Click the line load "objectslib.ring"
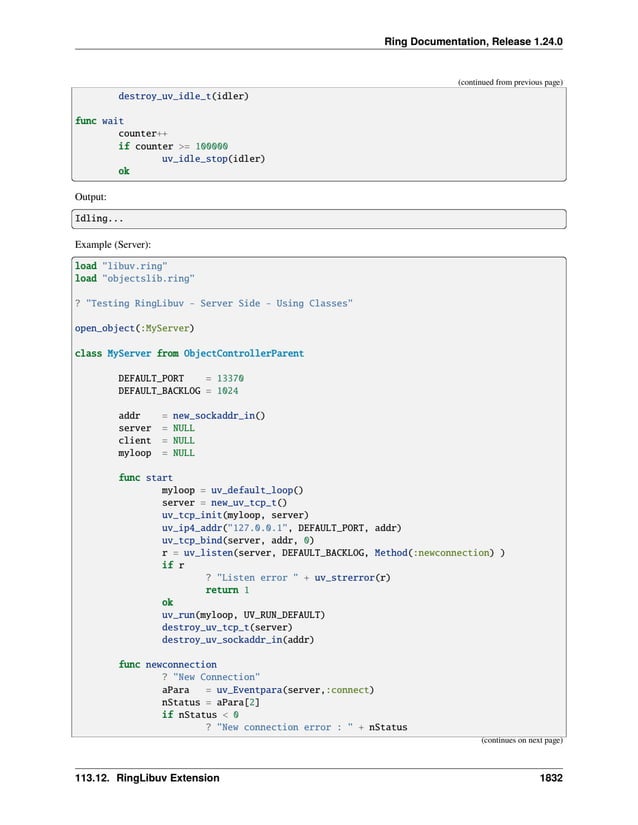The image size is (638, 825). click(x=135, y=278)
